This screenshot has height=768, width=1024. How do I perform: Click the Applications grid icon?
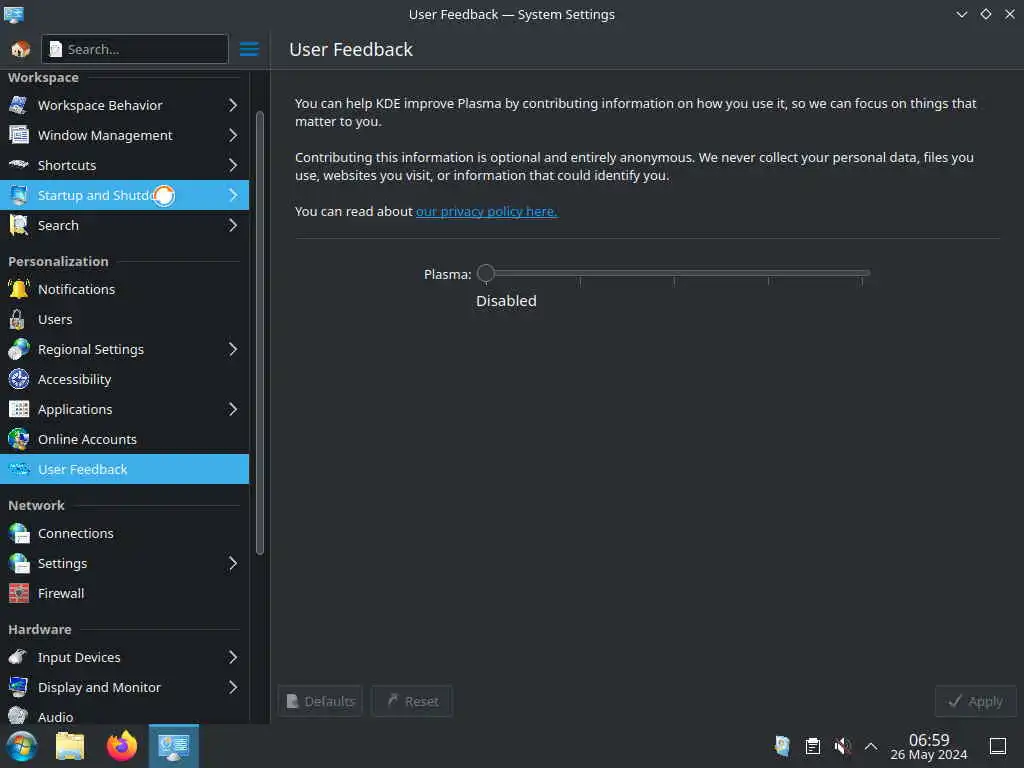click(x=18, y=409)
